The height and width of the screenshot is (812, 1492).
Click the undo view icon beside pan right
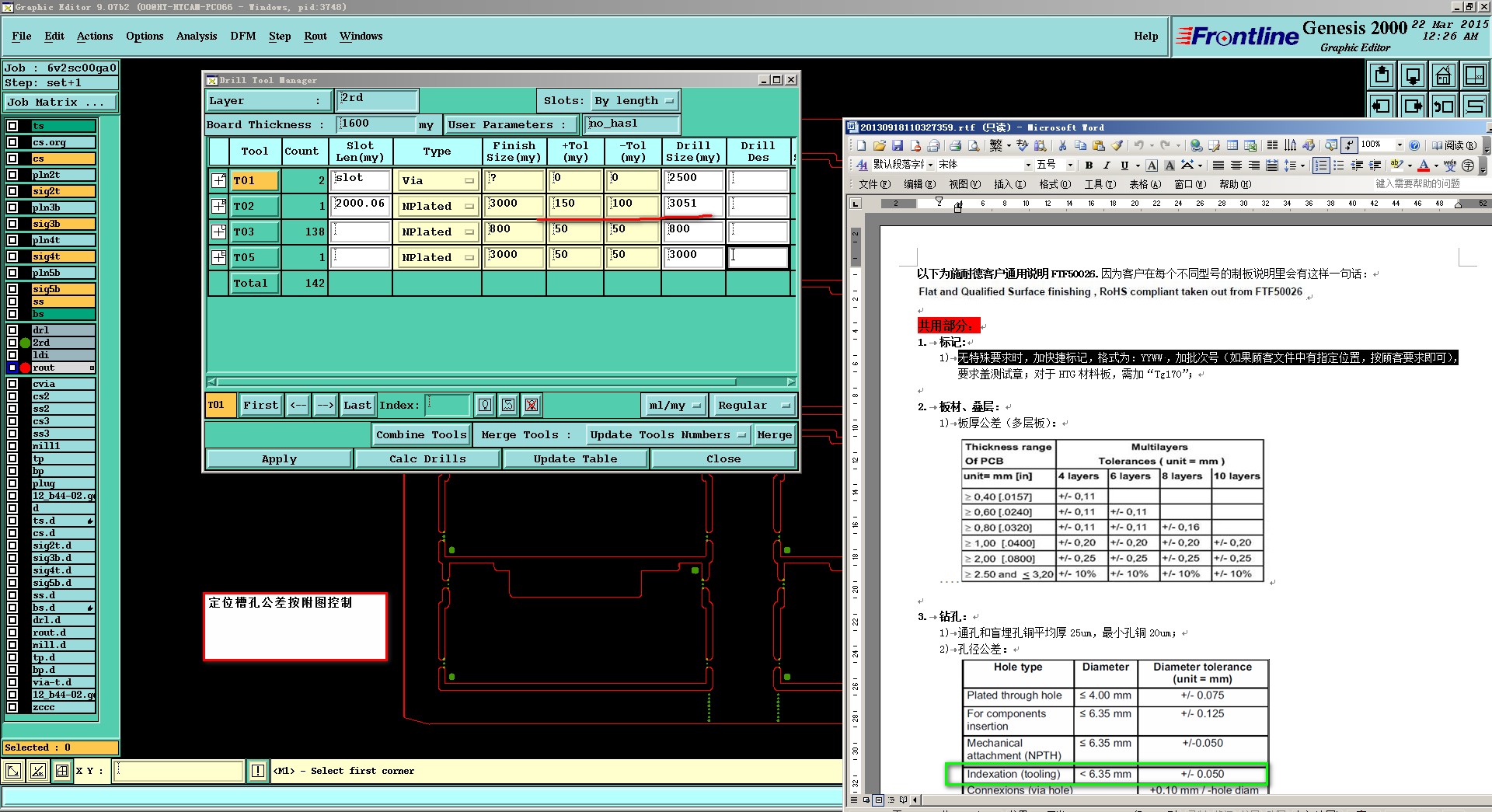click(x=1444, y=106)
